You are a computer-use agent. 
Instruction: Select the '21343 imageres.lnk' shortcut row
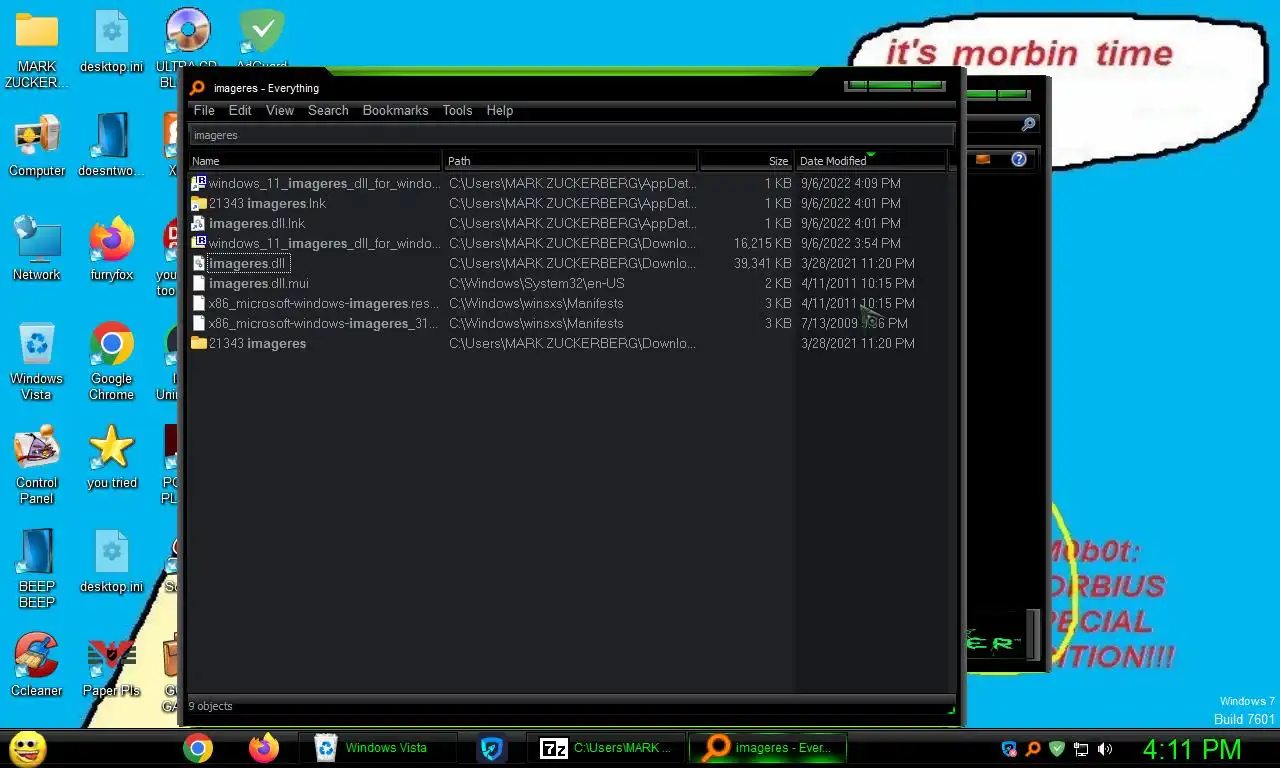(568, 203)
